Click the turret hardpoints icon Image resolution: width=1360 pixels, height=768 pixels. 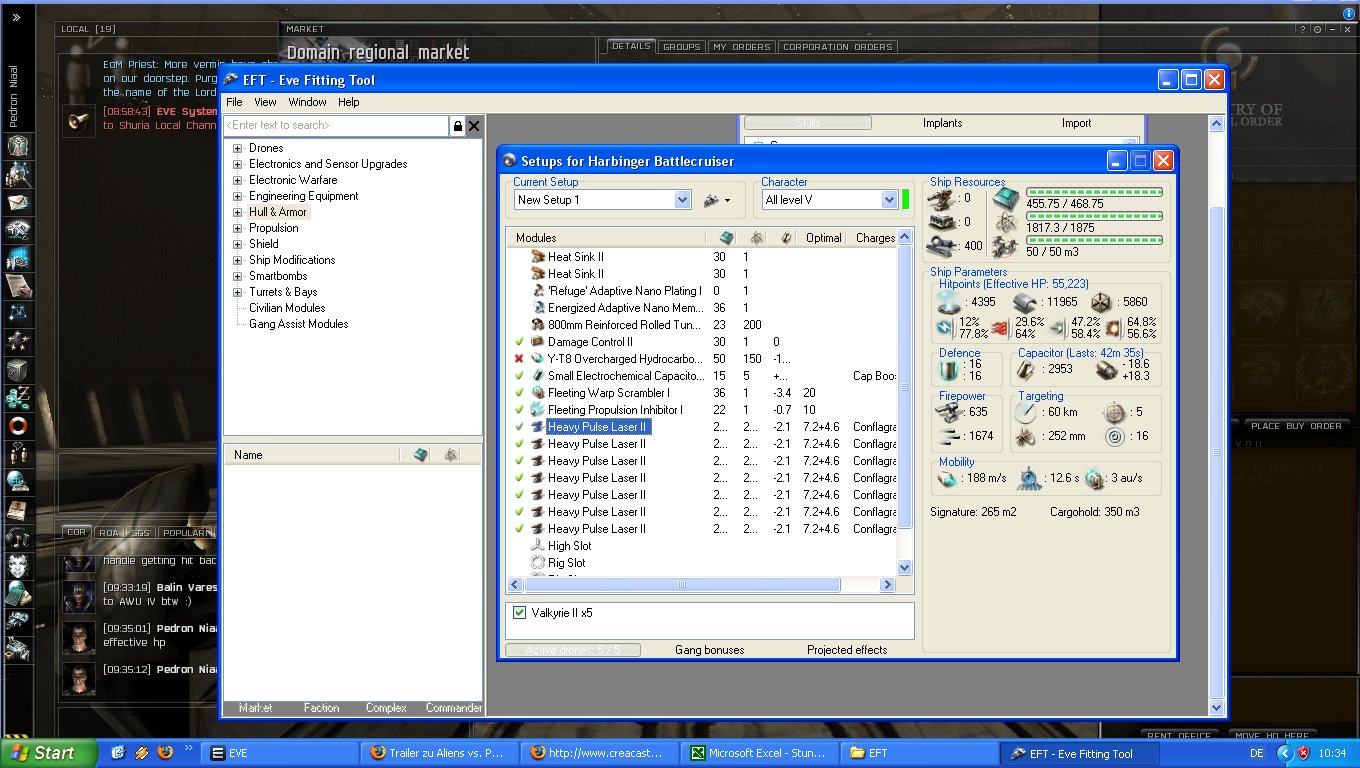click(941, 198)
